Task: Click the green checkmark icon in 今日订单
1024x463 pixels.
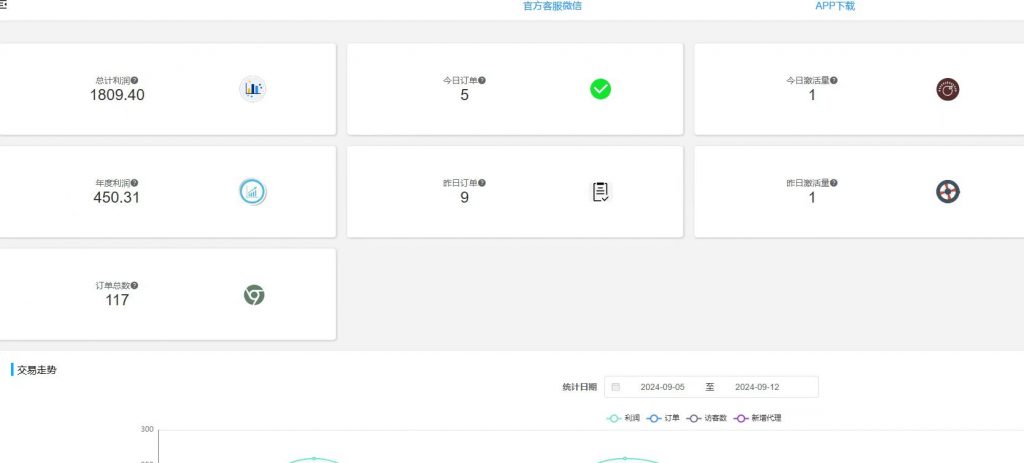Action: coord(600,89)
